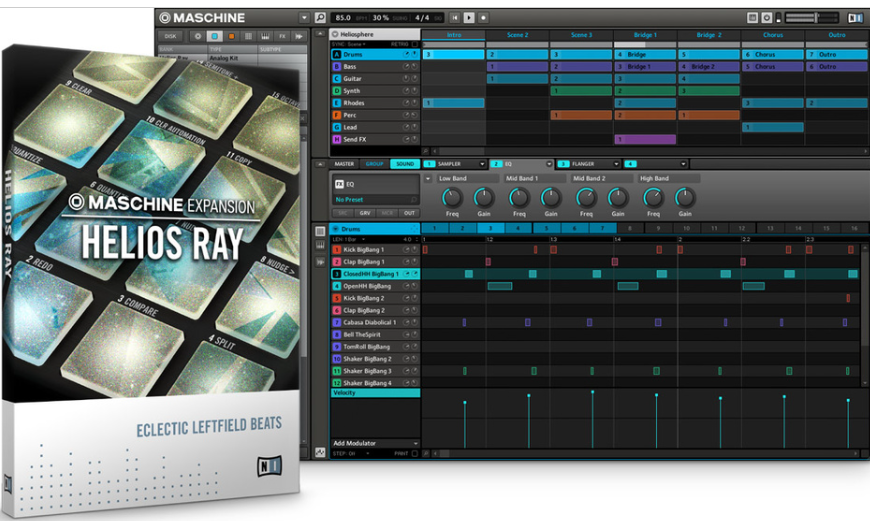Select the Projects filter icon in browser
Image resolution: width=870 pixels, height=521 pixels.
198,36
